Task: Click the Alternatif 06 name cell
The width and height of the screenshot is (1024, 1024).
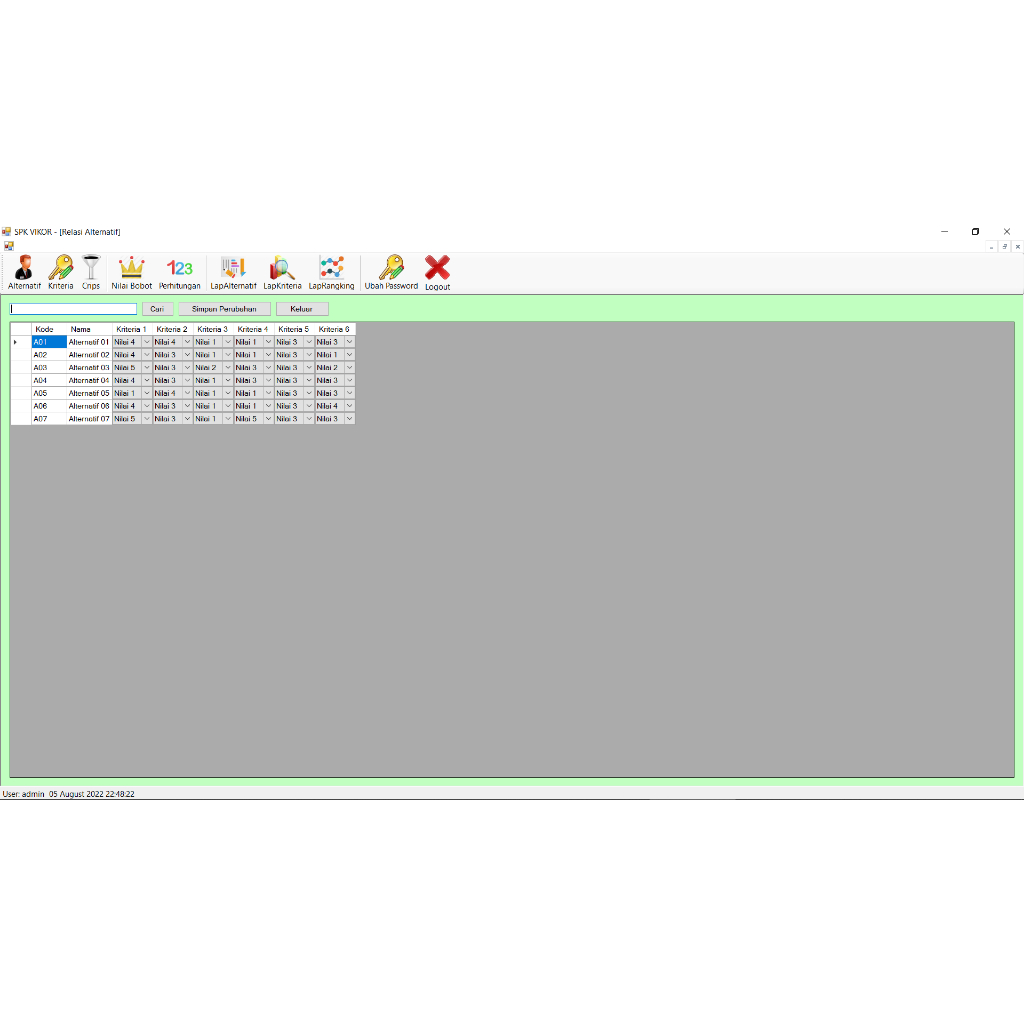Action: 89,406
